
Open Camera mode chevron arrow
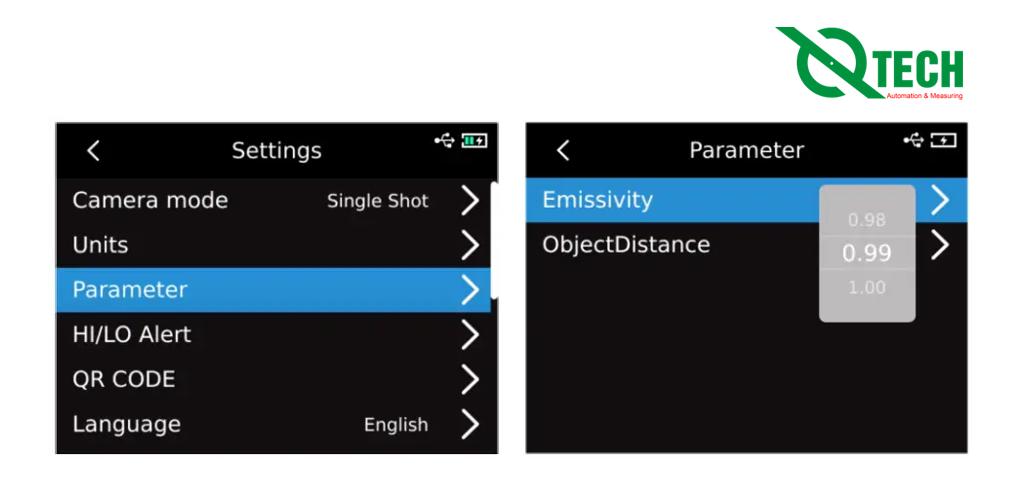click(469, 200)
